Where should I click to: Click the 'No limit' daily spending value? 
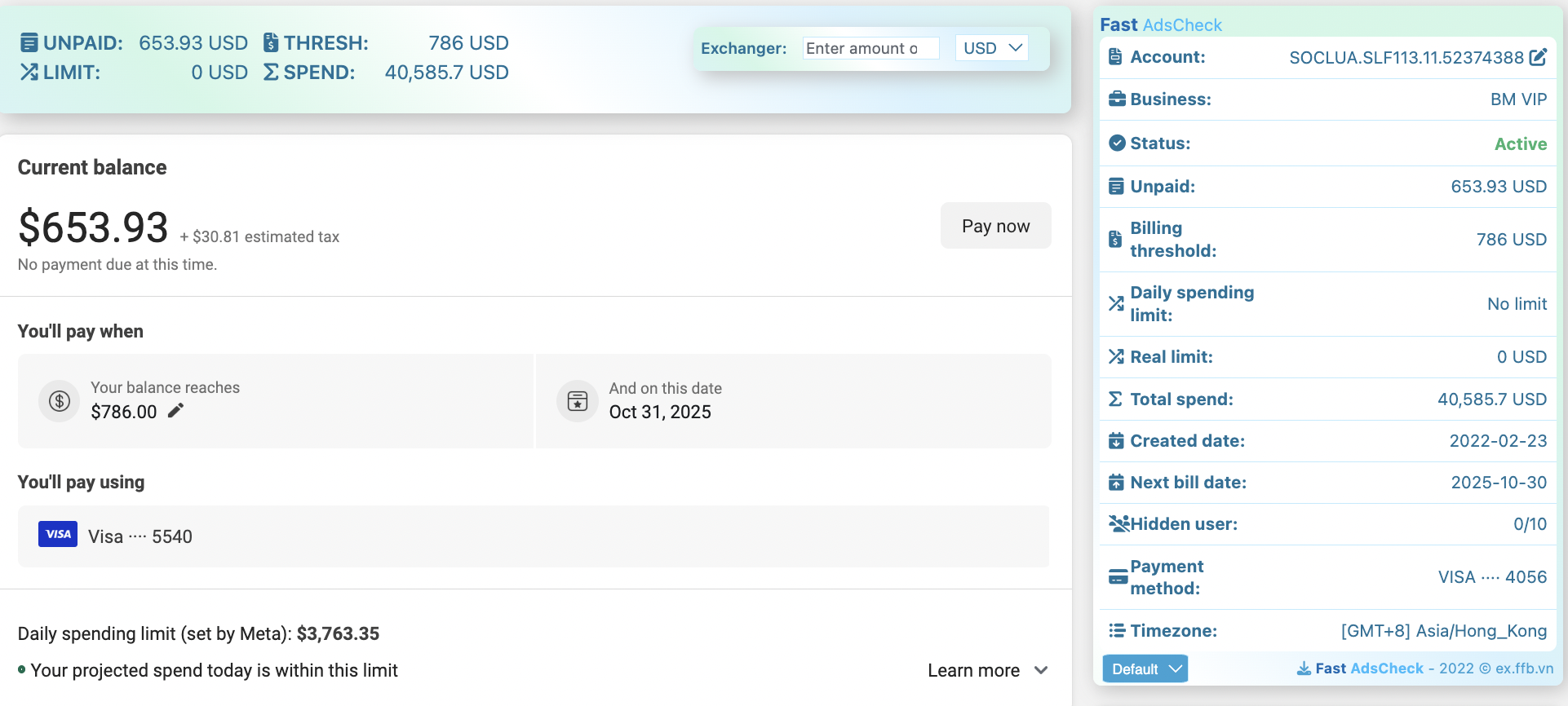click(x=1517, y=304)
